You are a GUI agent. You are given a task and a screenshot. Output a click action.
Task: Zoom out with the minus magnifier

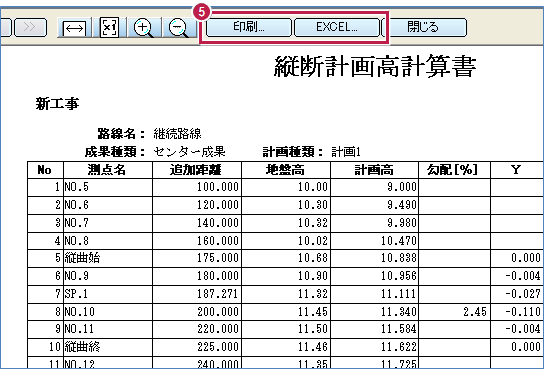[179, 27]
